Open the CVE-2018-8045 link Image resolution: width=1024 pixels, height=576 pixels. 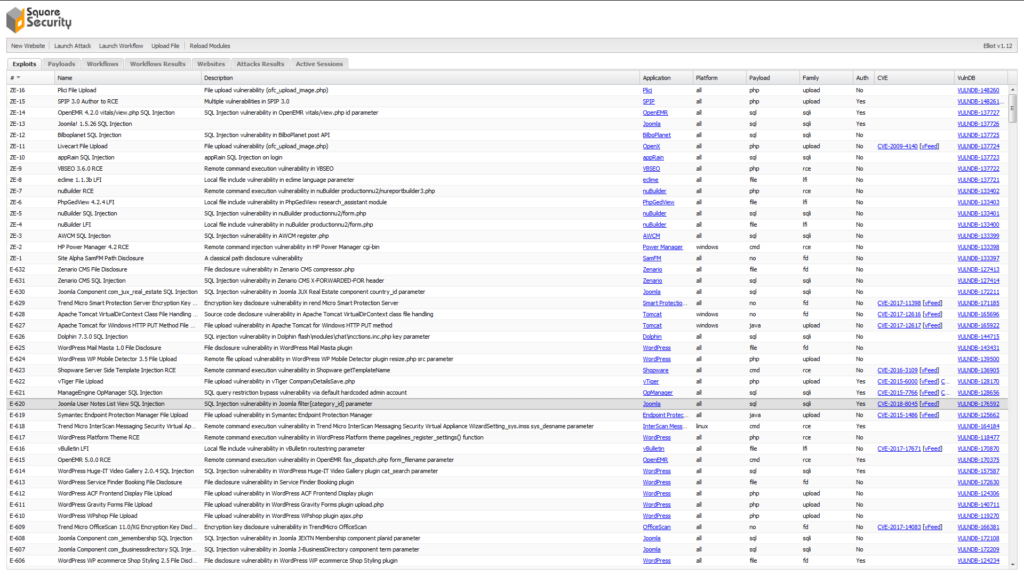coord(897,404)
